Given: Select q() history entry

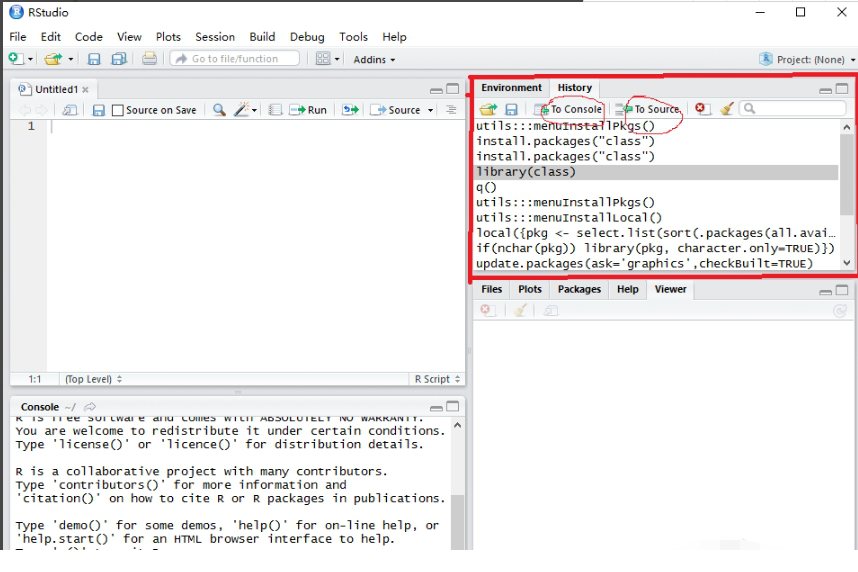Looking at the screenshot, I should click(x=657, y=187).
